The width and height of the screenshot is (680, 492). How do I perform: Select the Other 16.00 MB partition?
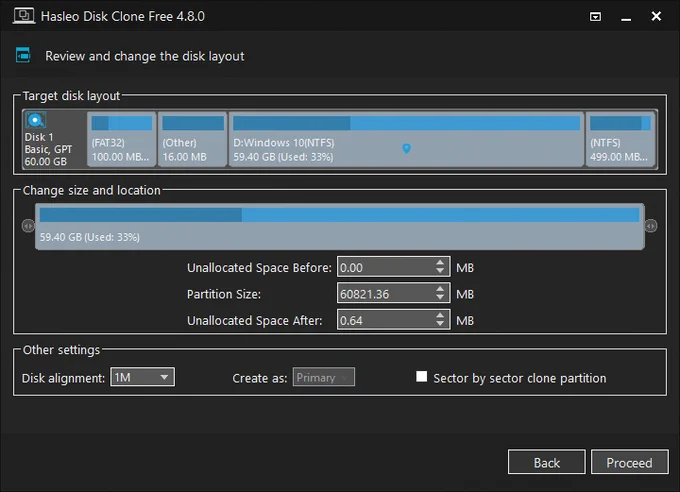pyautogui.click(x=193, y=139)
